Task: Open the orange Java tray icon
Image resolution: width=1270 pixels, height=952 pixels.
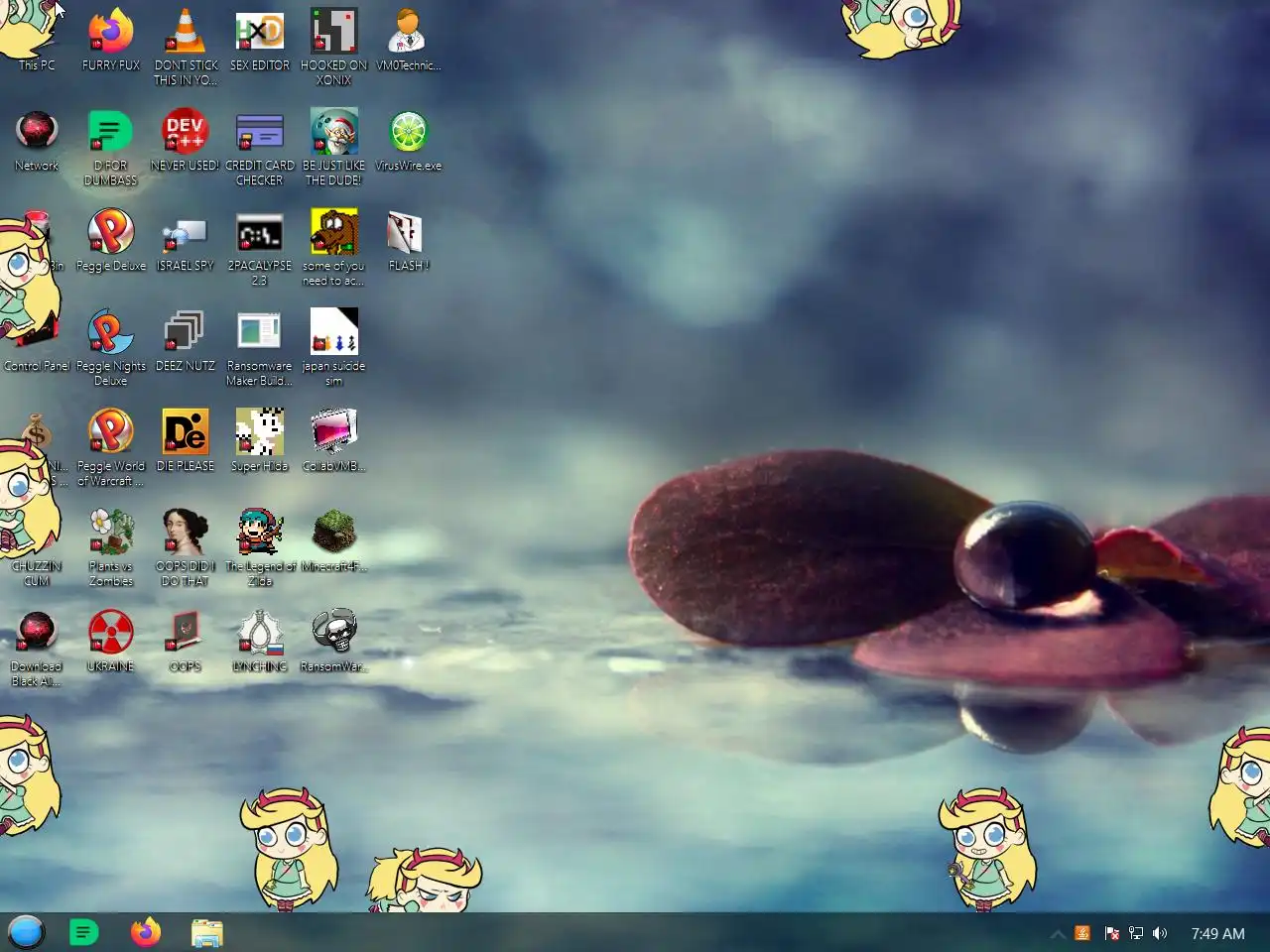Action: pyautogui.click(x=1082, y=933)
